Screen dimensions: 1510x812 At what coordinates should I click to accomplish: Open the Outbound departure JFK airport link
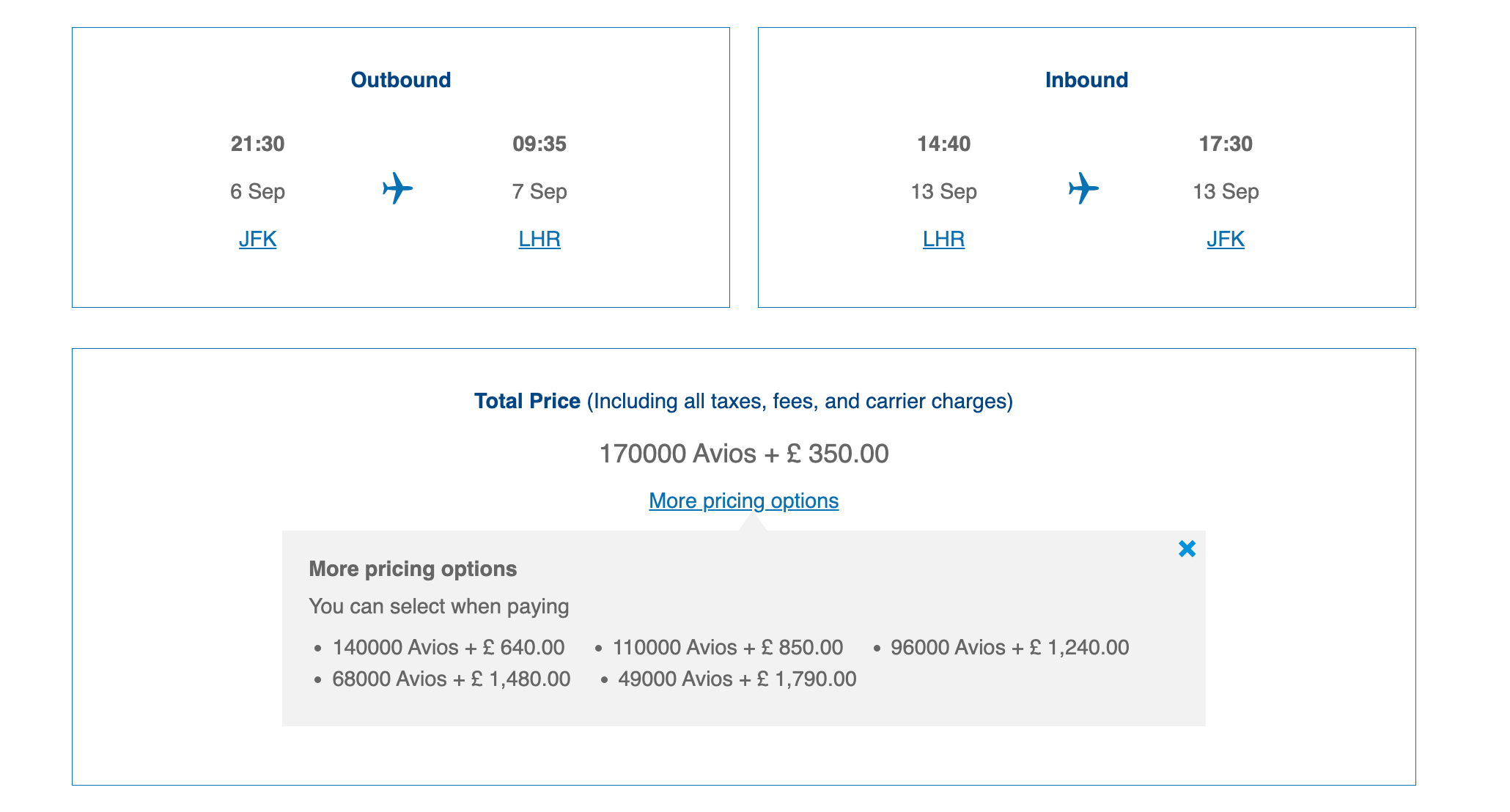[257, 239]
